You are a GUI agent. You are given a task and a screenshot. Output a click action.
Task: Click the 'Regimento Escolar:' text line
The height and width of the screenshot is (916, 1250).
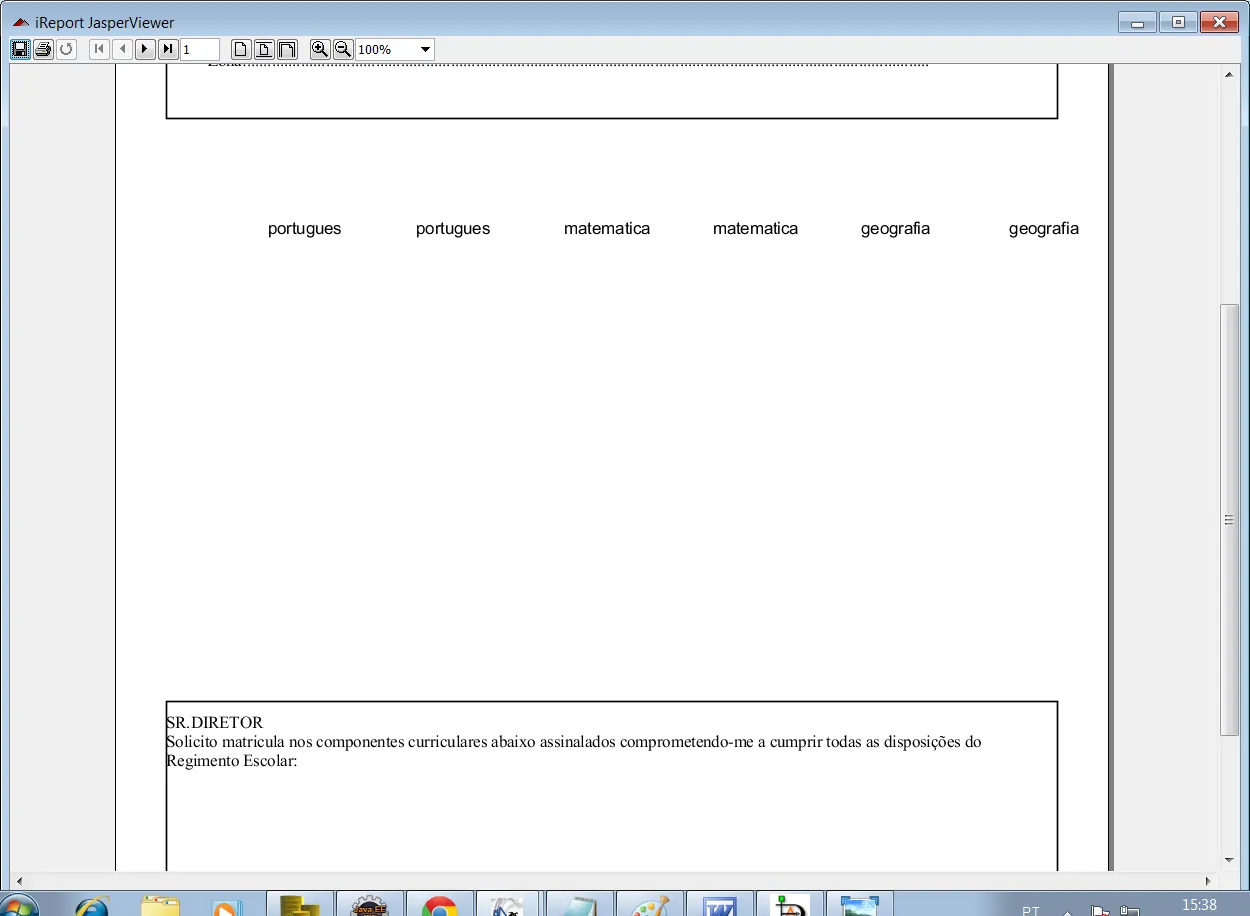232,761
